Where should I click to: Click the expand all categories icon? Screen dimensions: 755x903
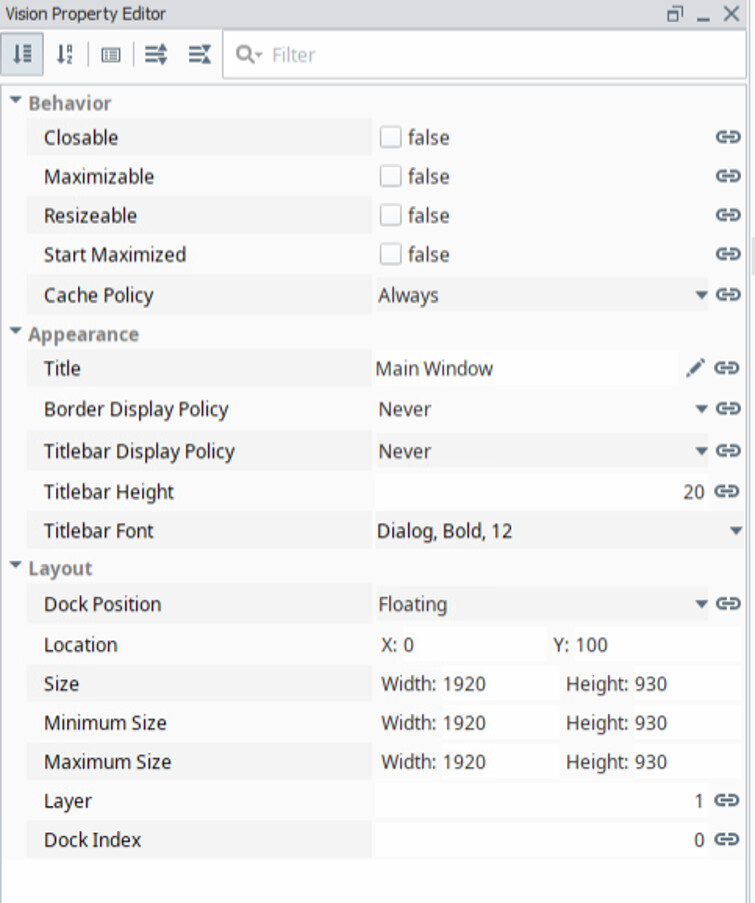(x=155, y=55)
